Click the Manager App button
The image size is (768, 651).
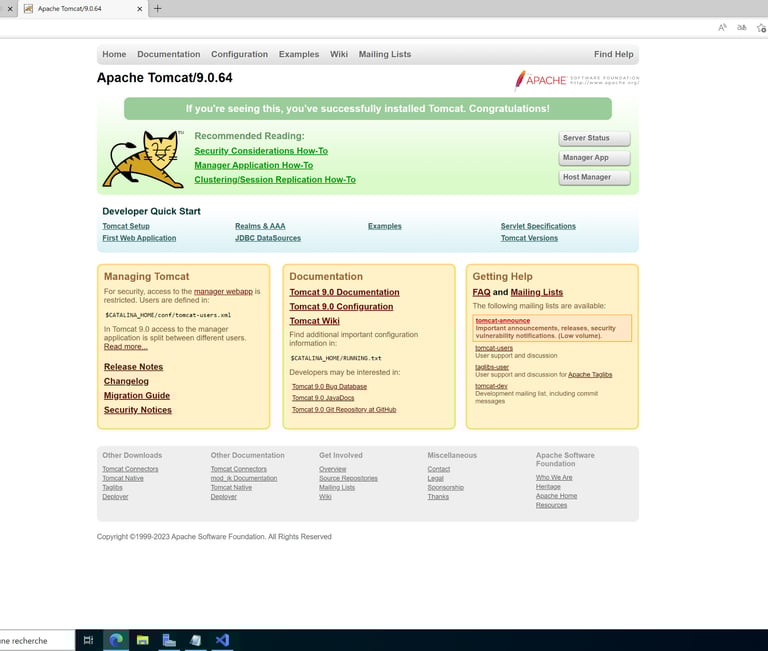[x=594, y=158]
